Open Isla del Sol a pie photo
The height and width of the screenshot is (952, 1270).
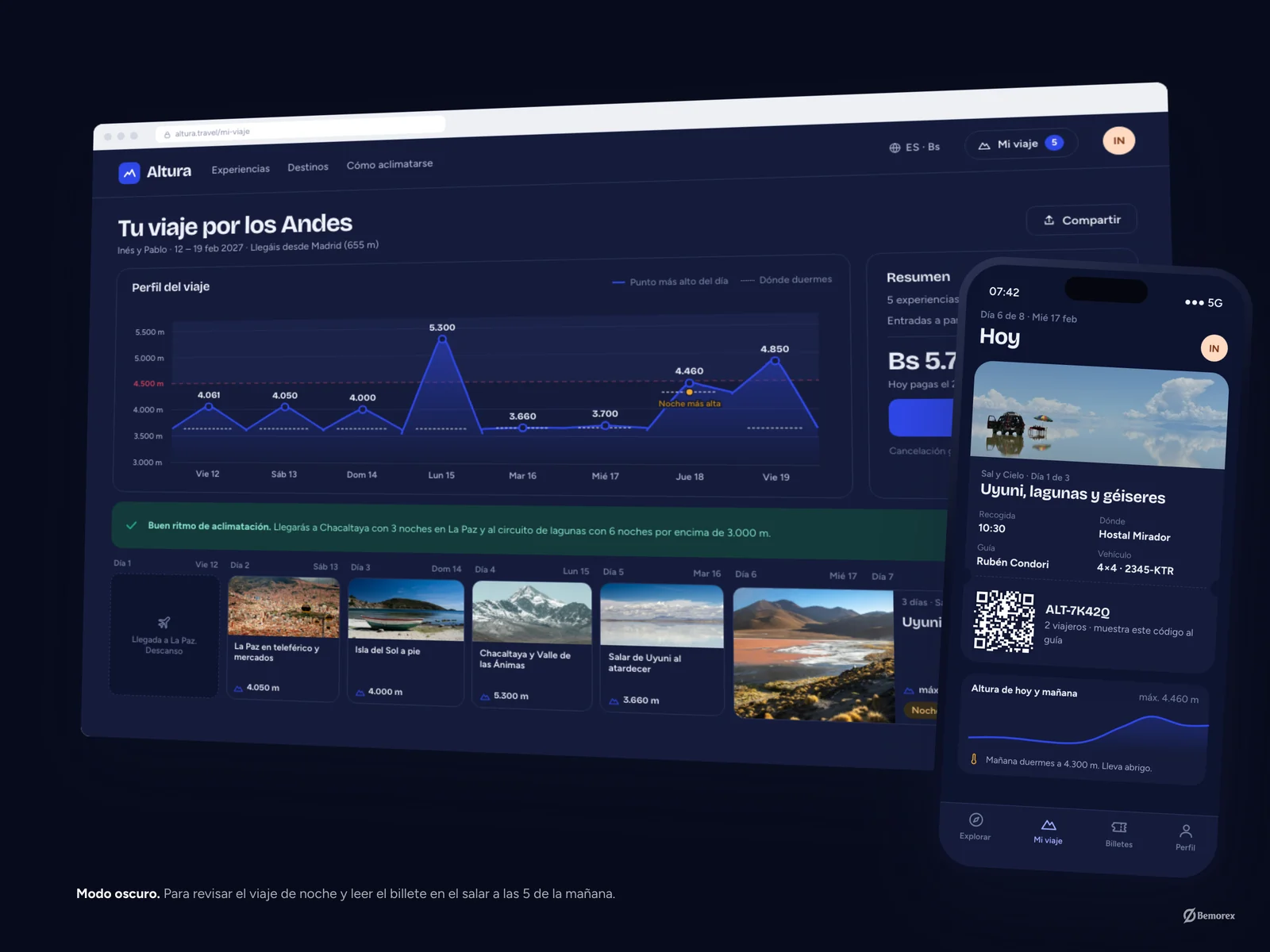[x=406, y=610]
